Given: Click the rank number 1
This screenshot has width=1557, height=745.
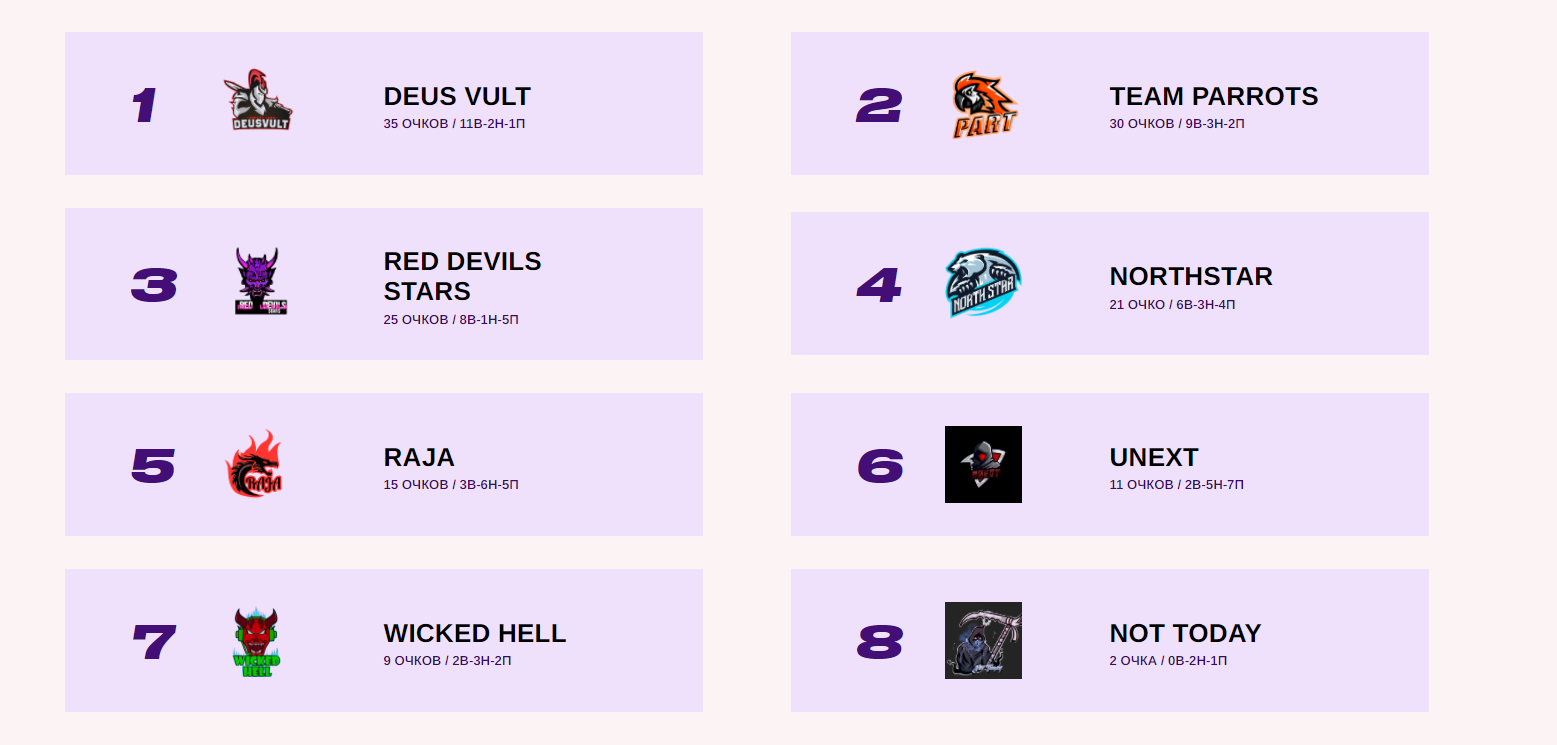Looking at the screenshot, I should coord(145,105).
